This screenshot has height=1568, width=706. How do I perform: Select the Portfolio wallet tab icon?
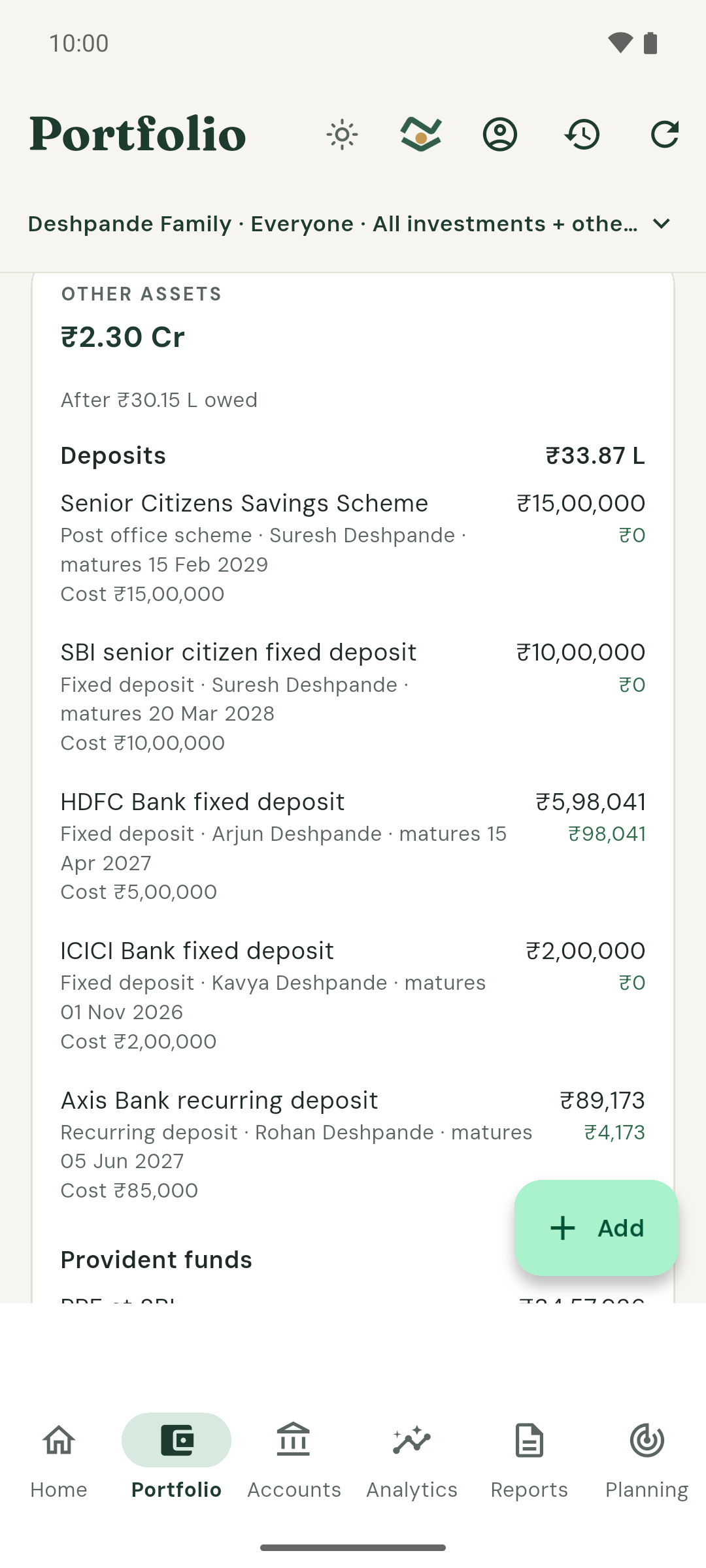point(176,1441)
